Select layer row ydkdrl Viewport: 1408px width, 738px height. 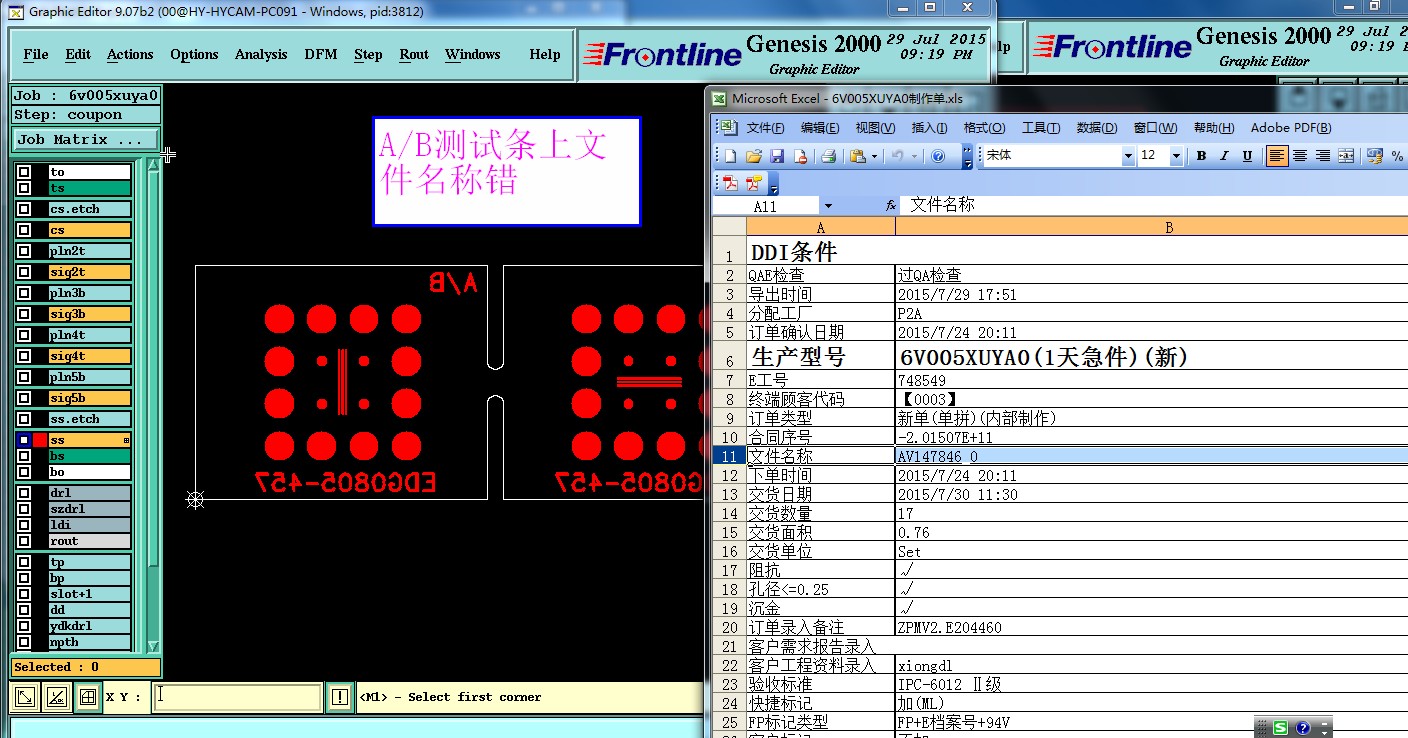pos(90,626)
